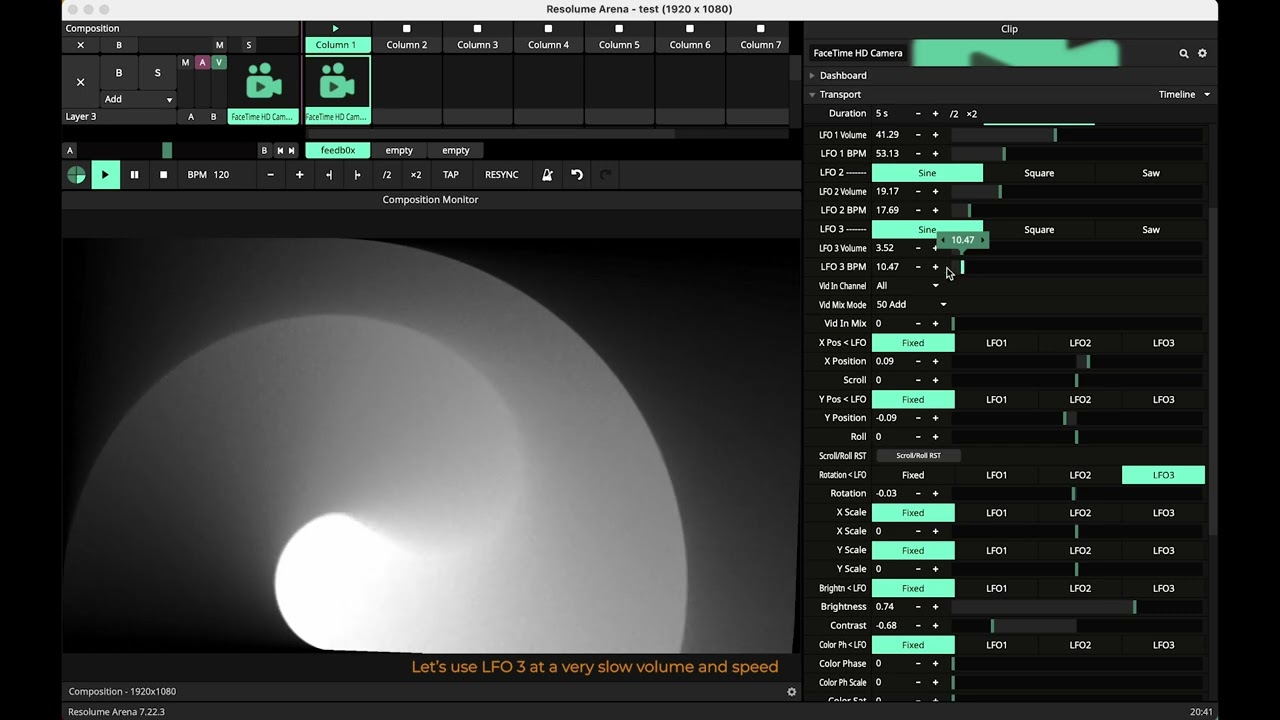Select the Column 7 header
The width and height of the screenshot is (1280, 720).
(x=761, y=45)
